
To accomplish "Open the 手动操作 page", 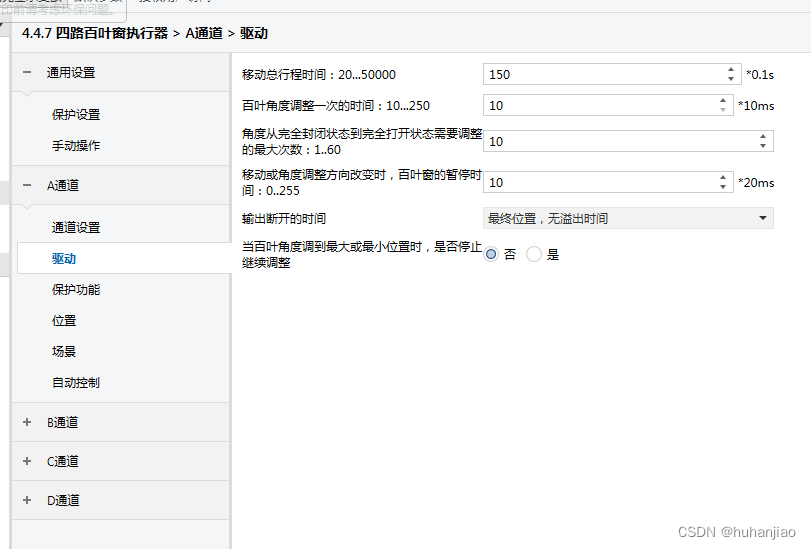I will pyautogui.click(x=76, y=146).
